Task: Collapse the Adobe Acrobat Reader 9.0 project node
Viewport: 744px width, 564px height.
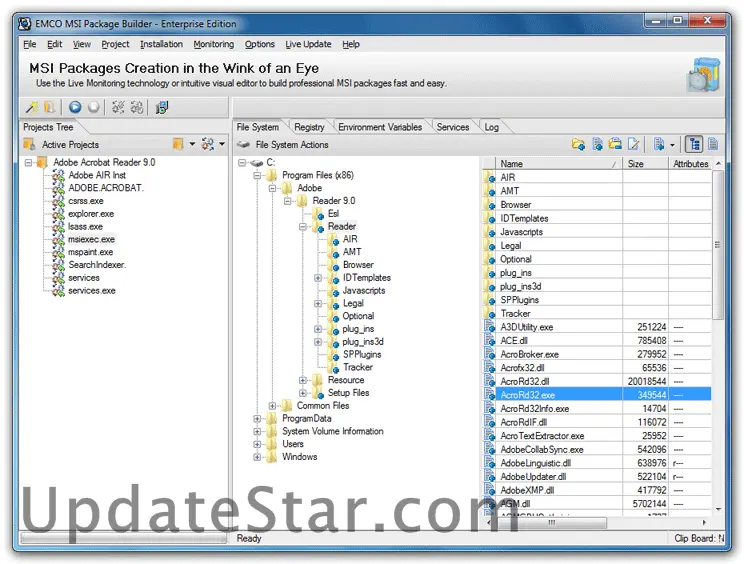Action: point(28,163)
